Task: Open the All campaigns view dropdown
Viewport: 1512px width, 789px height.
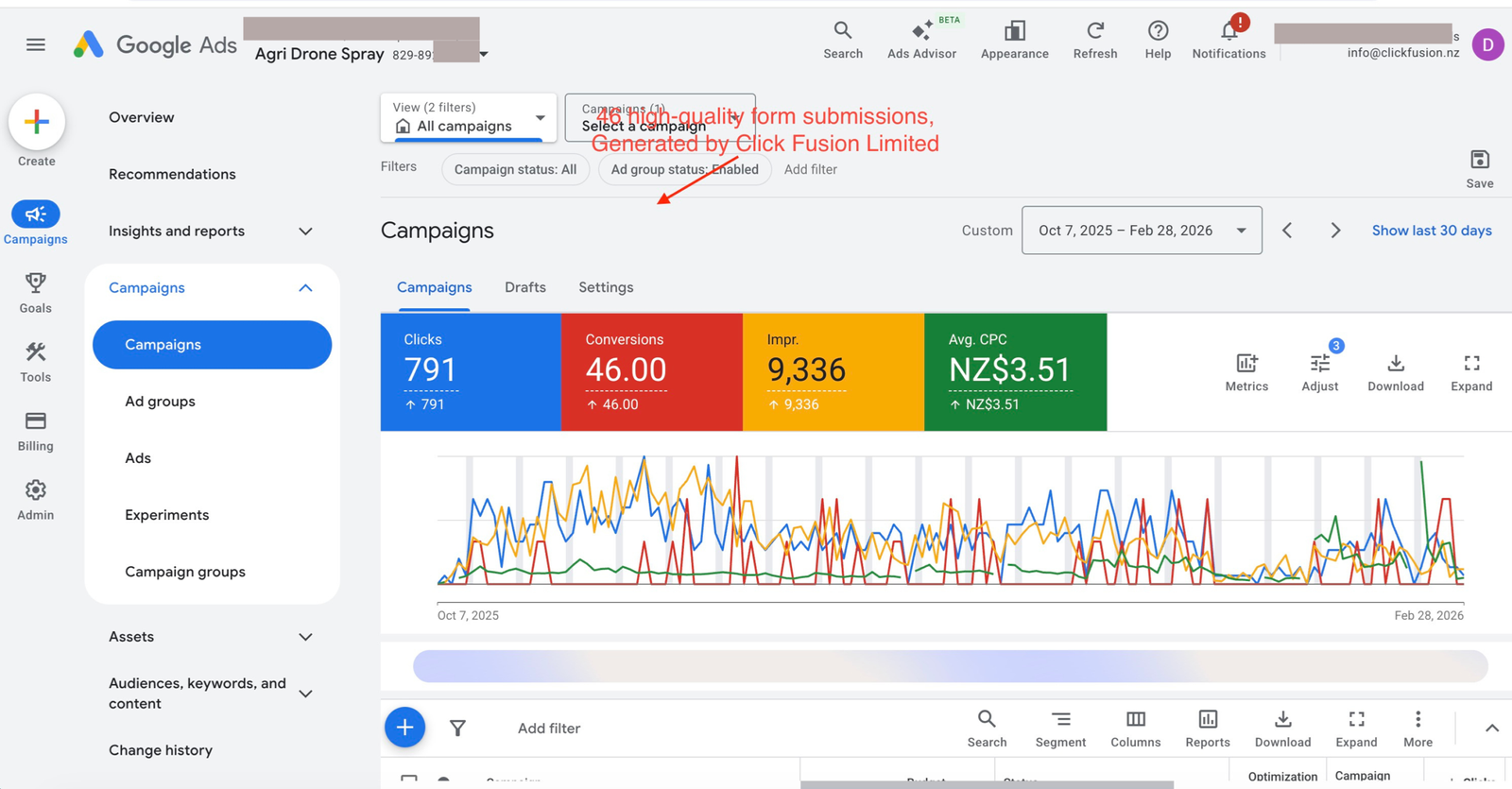Action: [x=470, y=117]
